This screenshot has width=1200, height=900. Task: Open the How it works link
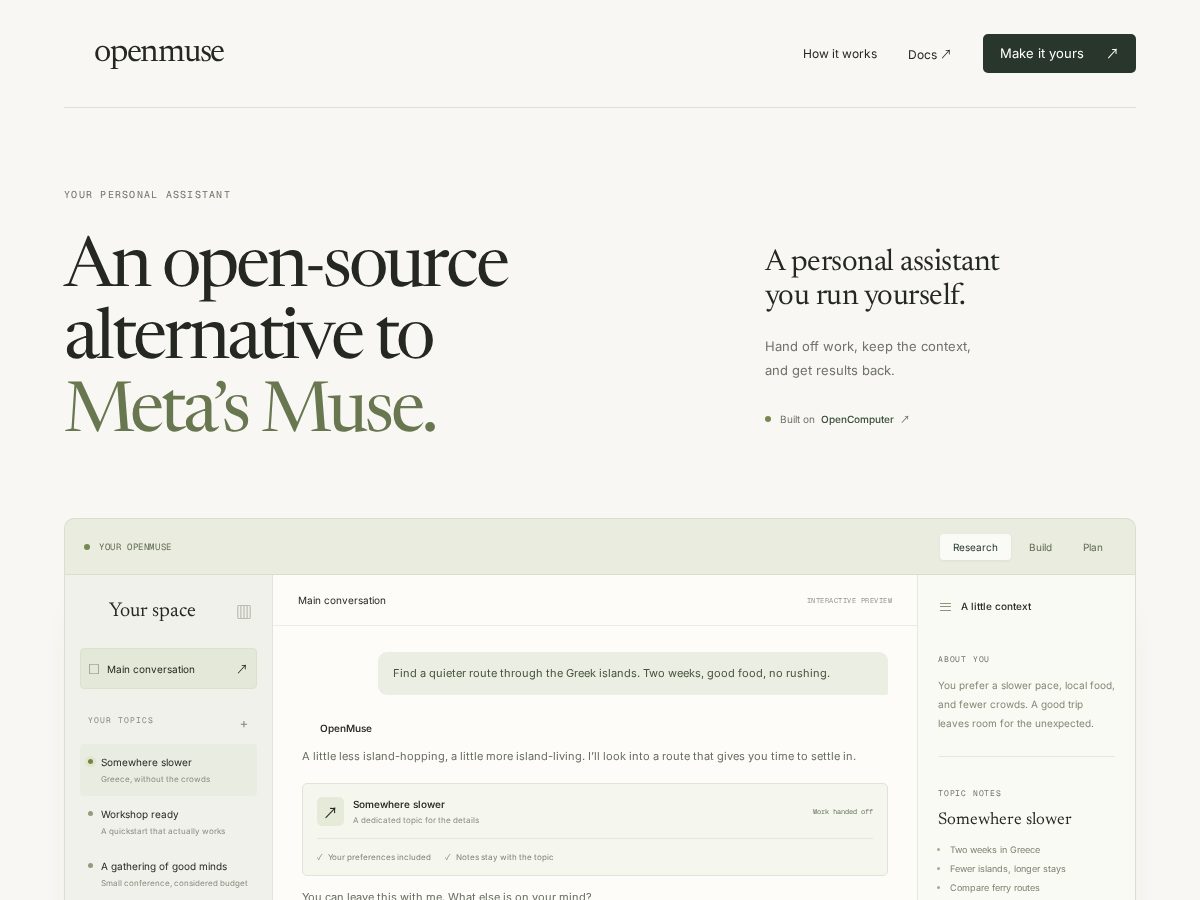[840, 54]
